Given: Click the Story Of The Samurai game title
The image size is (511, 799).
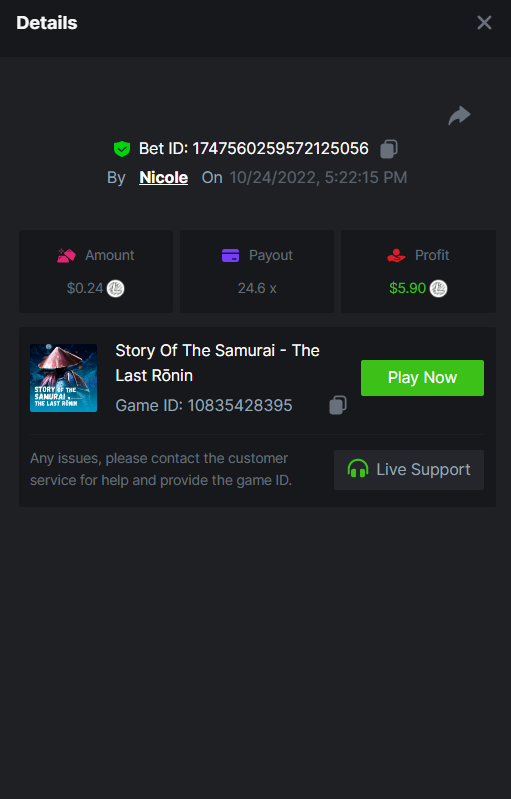Looking at the screenshot, I should pyautogui.click(x=217, y=363).
